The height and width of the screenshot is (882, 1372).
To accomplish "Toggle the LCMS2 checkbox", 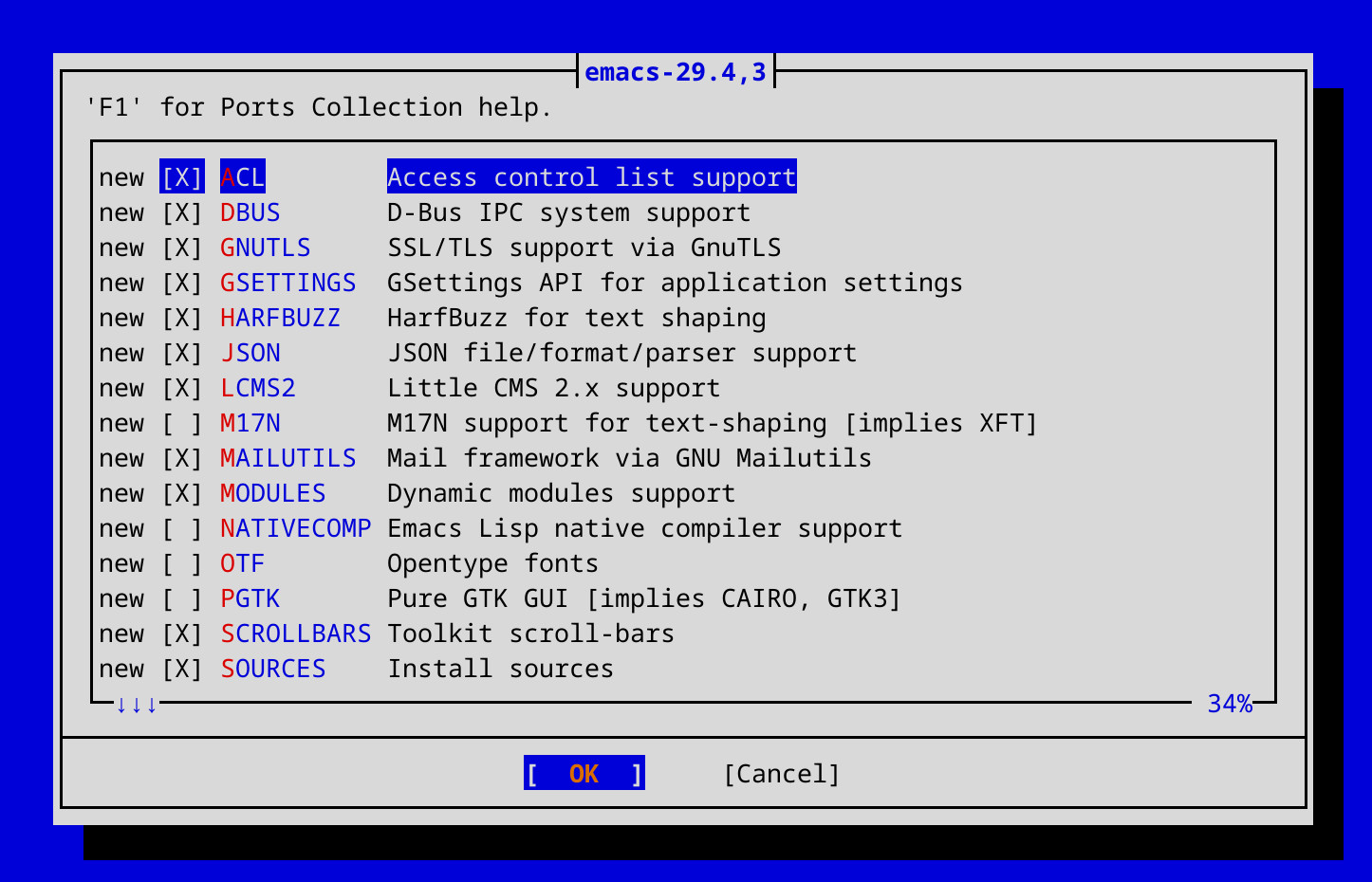I will [x=182, y=388].
